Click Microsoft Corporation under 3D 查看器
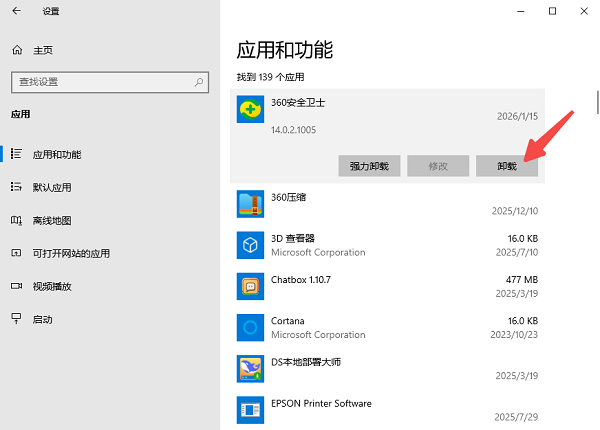Screen dimensions: 600x430 [318, 252]
